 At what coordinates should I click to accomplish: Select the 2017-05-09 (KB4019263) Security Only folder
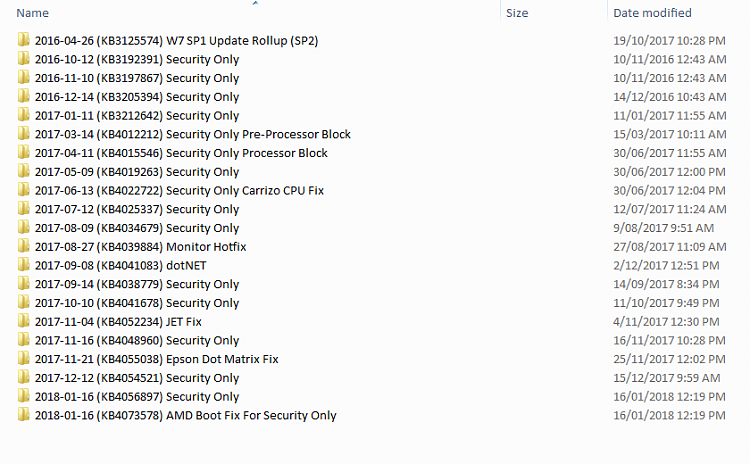pos(136,172)
